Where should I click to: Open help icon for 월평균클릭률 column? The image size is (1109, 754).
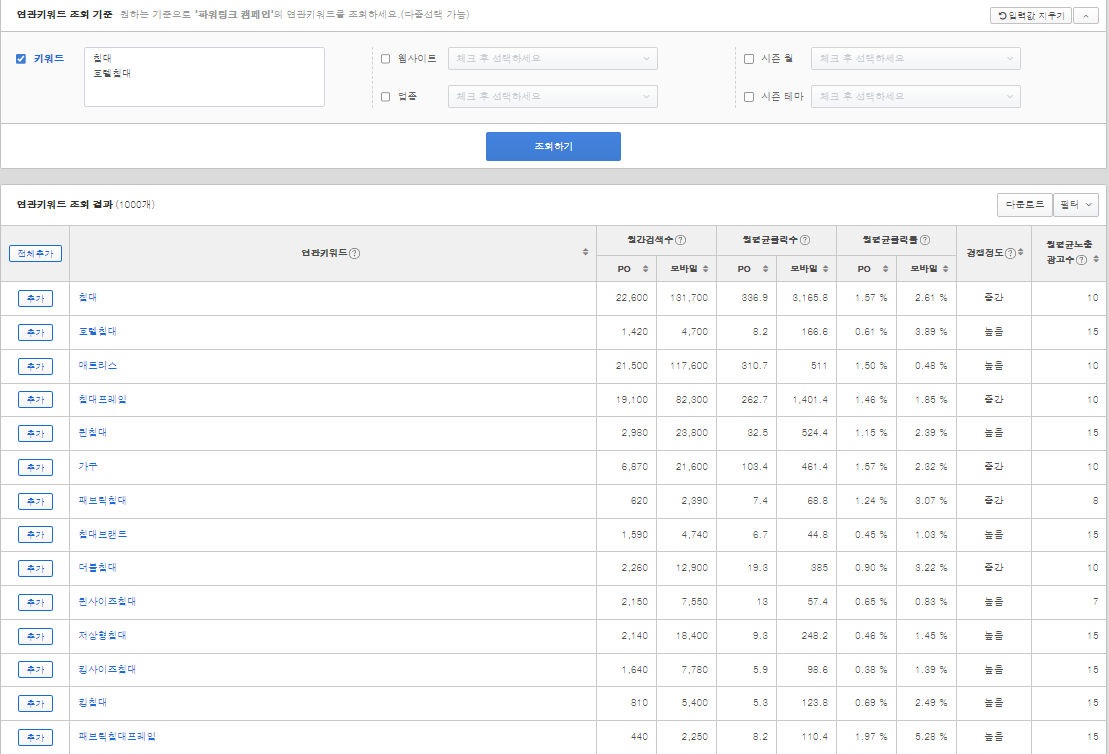click(x=925, y=240)
